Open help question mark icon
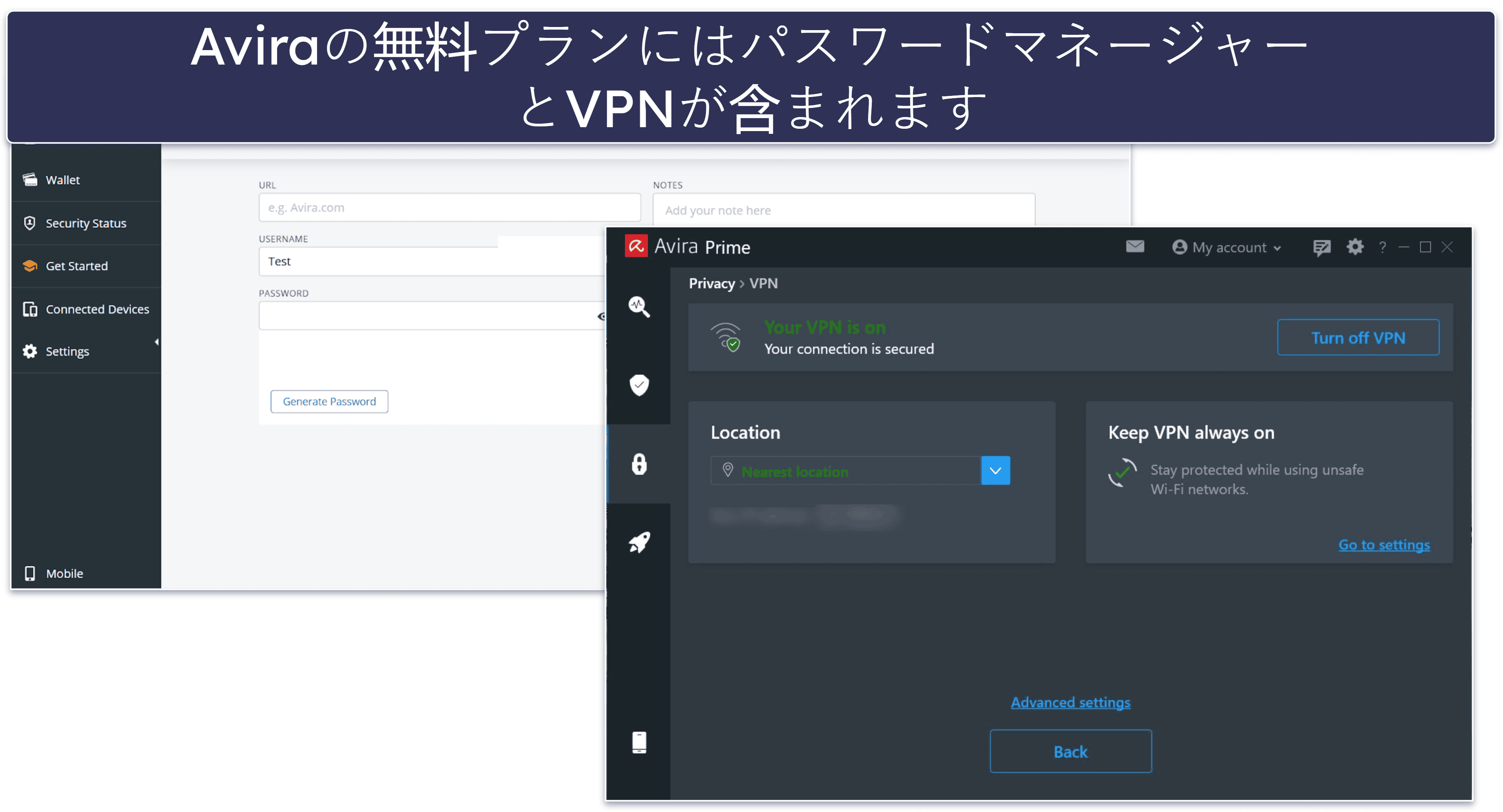 pyautogui.click(x=1382, y=247)
